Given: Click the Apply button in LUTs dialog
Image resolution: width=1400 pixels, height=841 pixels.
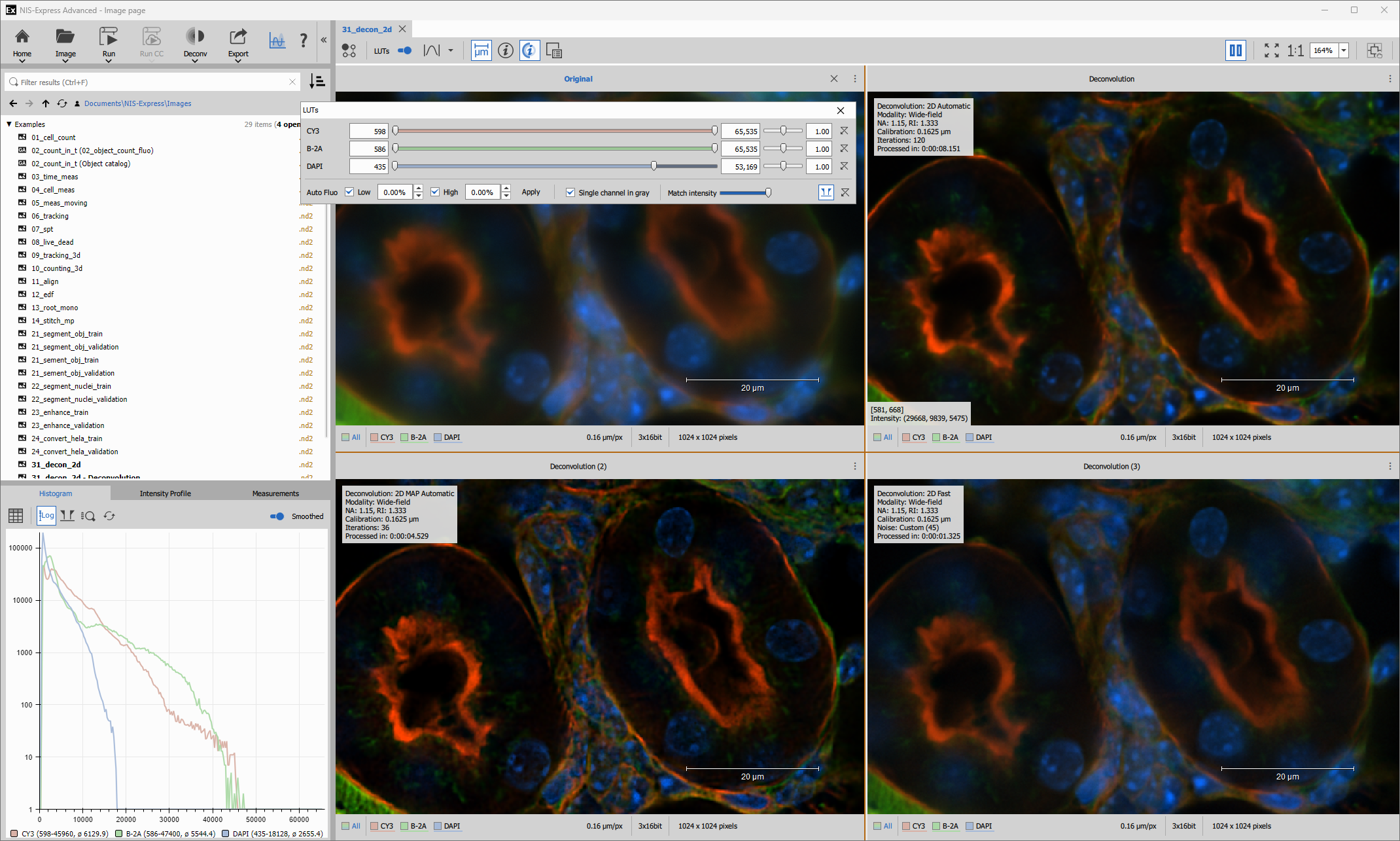Looking at the screenshot, I should pyautogui.click(x=531, y=192).
